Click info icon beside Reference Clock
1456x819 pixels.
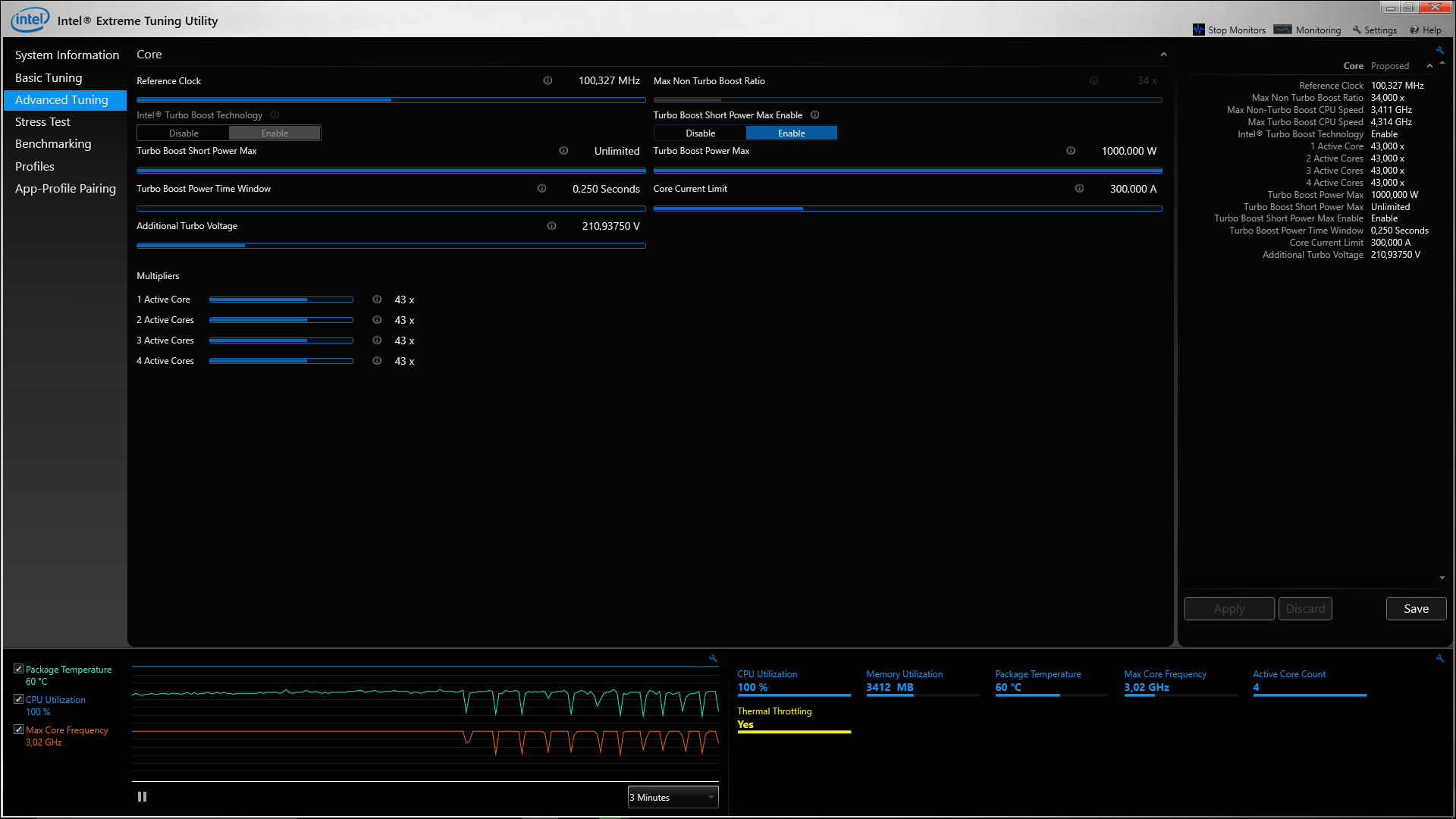pyautogui.click(x=548, y=80)
